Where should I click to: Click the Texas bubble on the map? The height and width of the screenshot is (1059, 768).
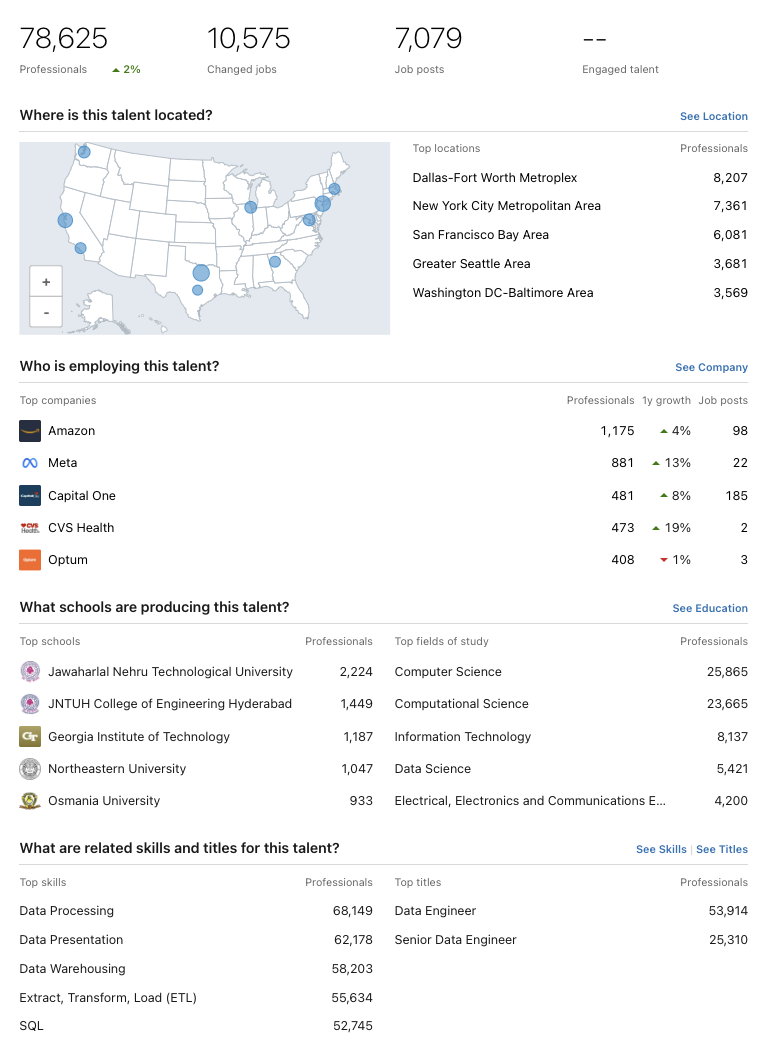pyautogui.click(x=201, y=273)
